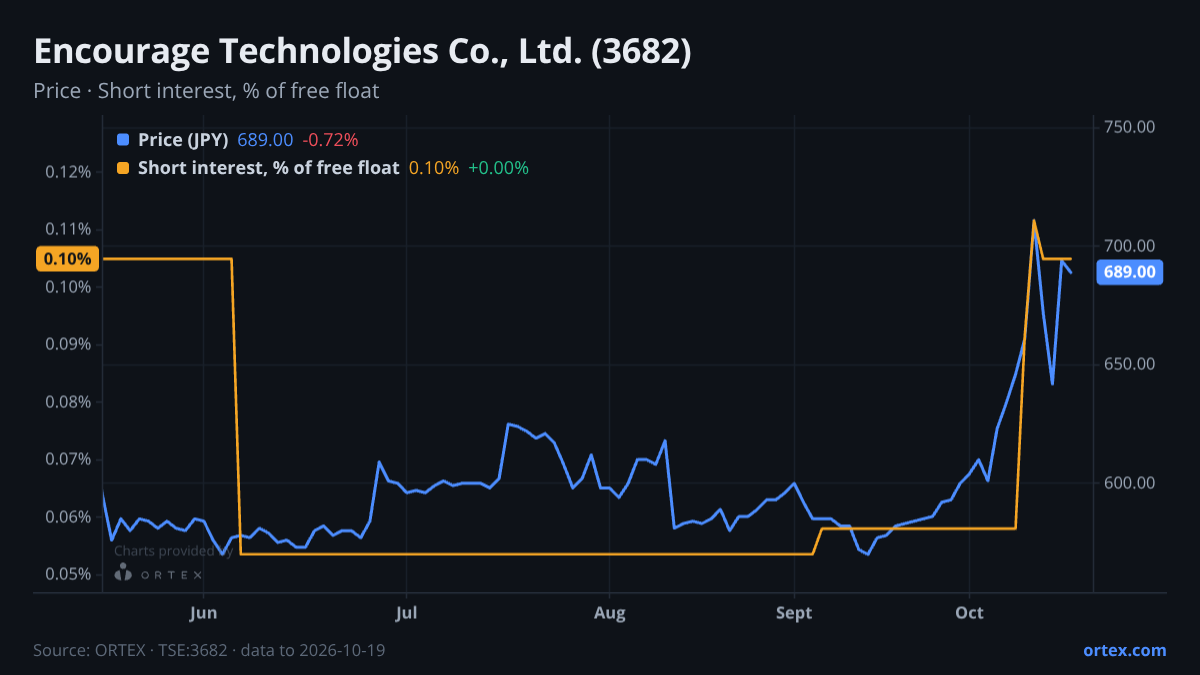Click the Aug label on the x-axis
The width and height of the screenshot is (1200, 675).
click(609, 613)
